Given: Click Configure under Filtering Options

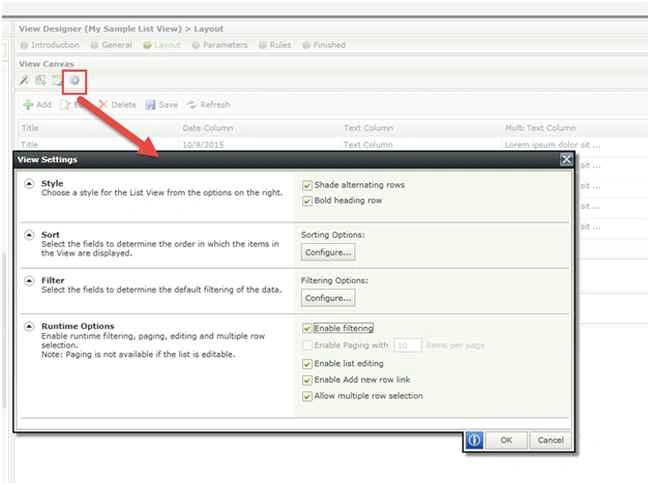Looking at the screenshot, I should click(328, 298).
